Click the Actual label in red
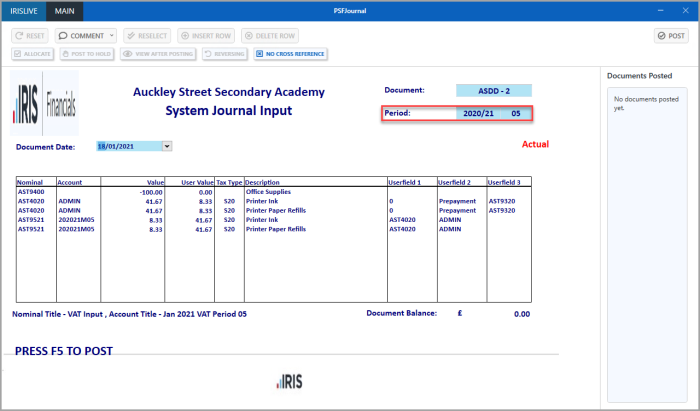 (535, 144)
